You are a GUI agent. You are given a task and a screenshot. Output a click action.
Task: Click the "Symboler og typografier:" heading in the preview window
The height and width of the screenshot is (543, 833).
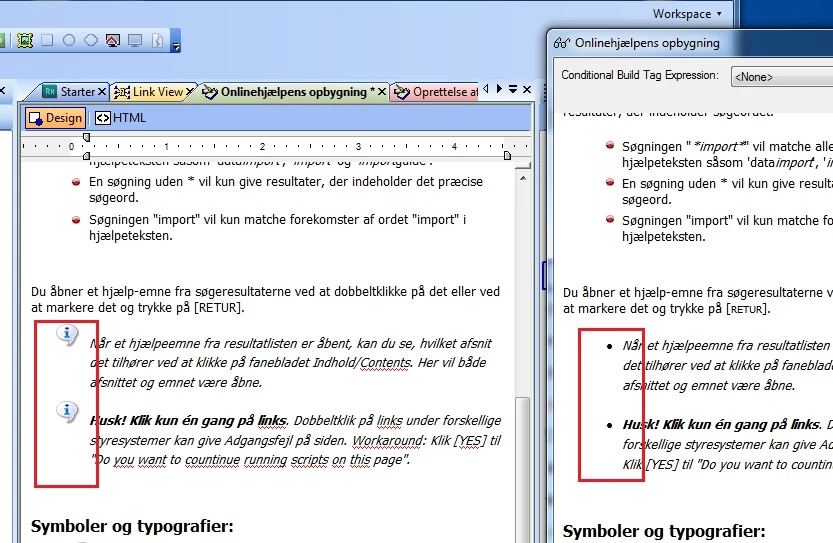coord(664,531)
